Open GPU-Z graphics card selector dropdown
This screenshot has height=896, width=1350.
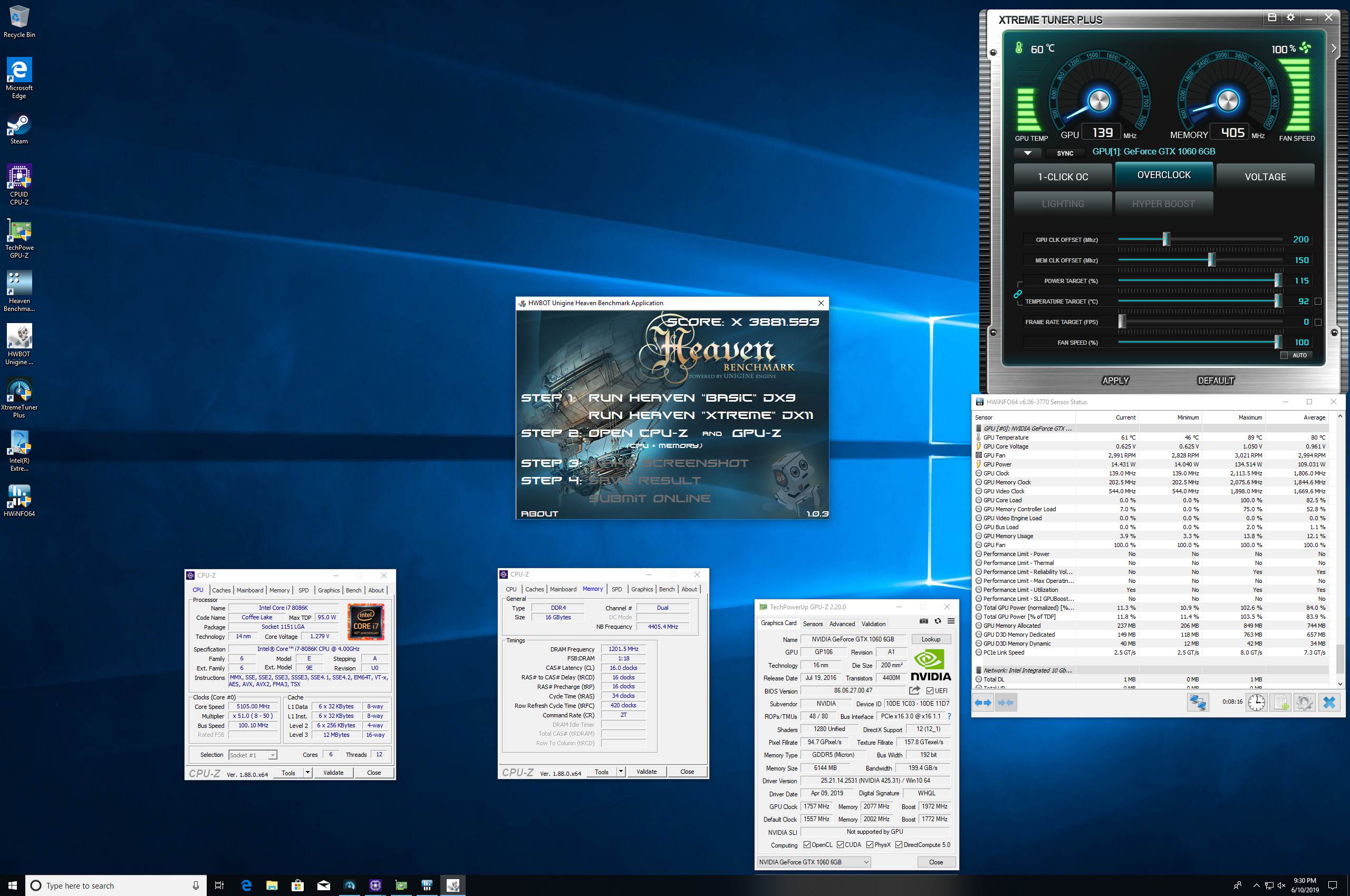point(814,862)
